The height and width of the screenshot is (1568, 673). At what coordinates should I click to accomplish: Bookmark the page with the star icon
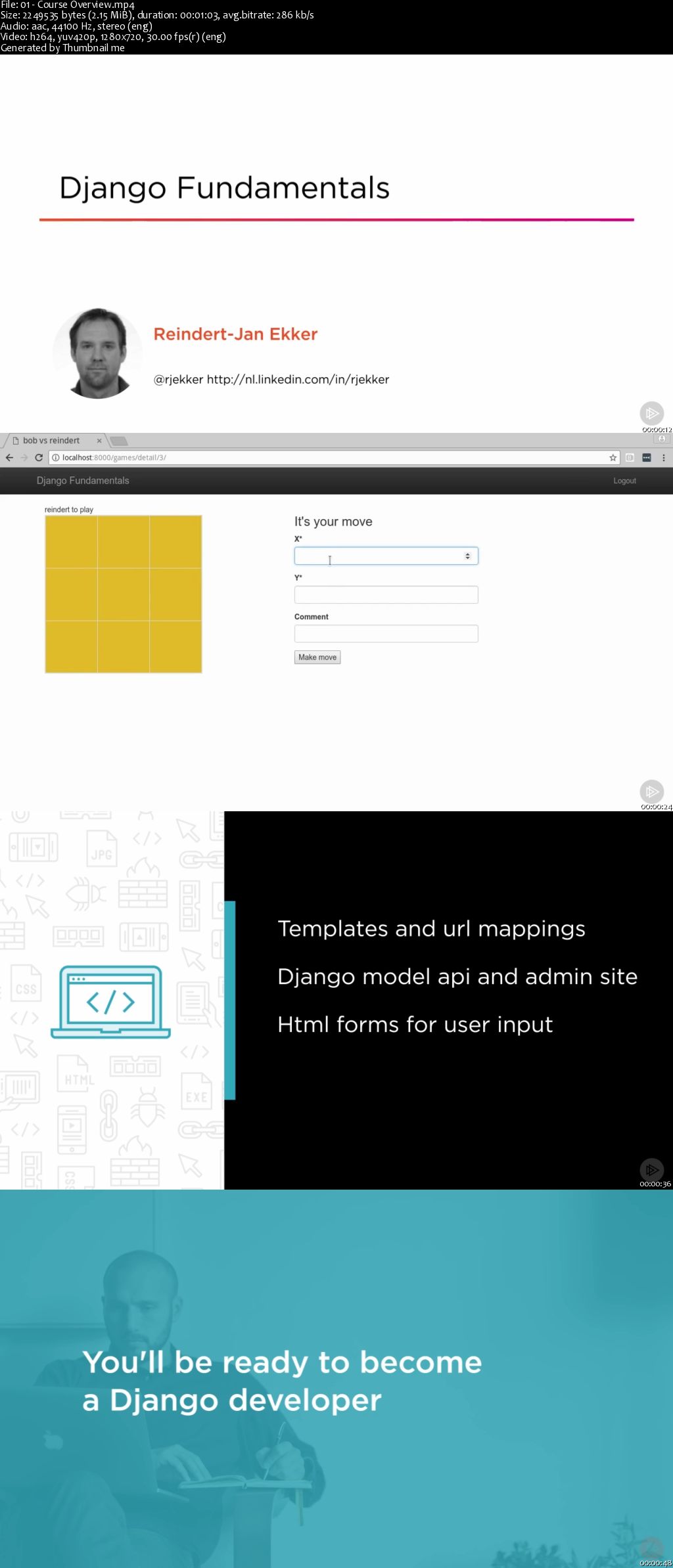pos(613,458)
